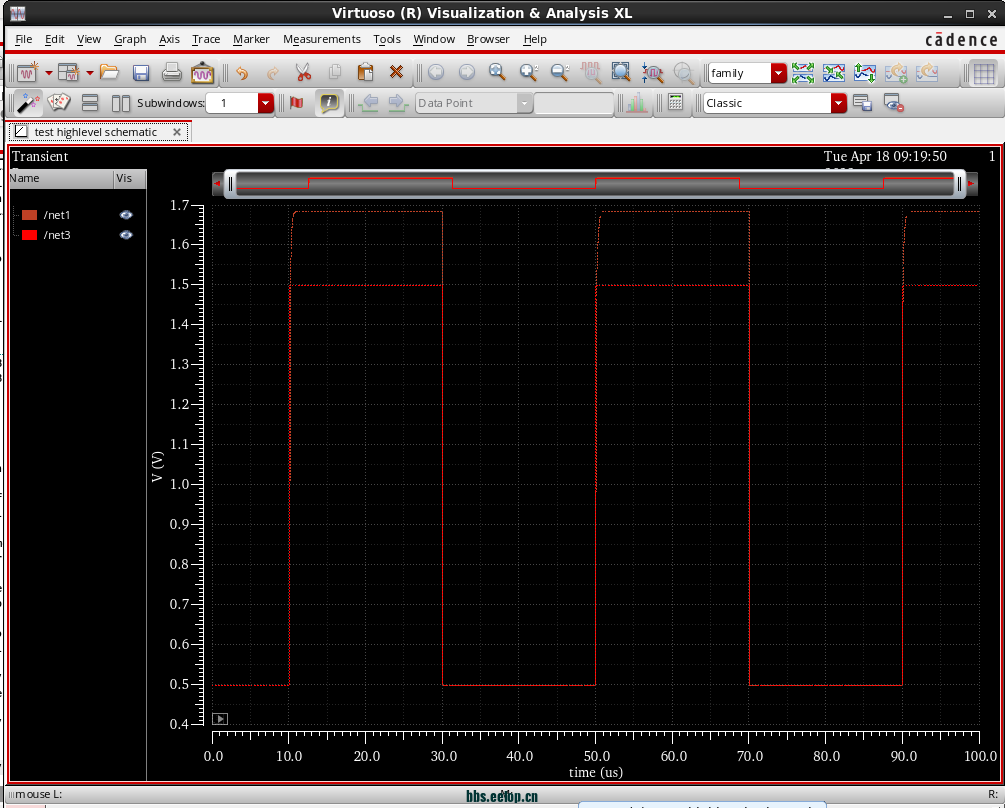Delete with the red X icon

[x=397, y=72]
